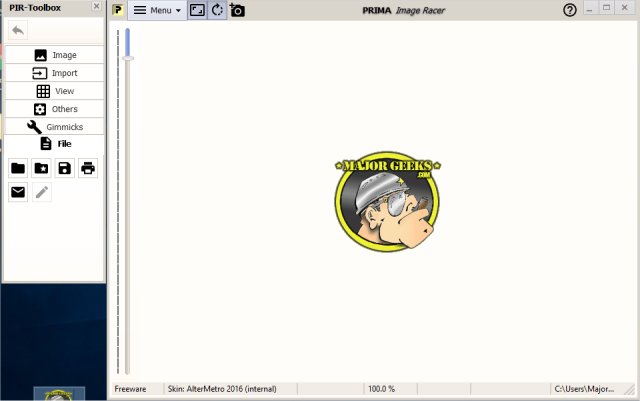Click the camera screenshot icon
Screen dimensions: 640x401
click(237, 10)
